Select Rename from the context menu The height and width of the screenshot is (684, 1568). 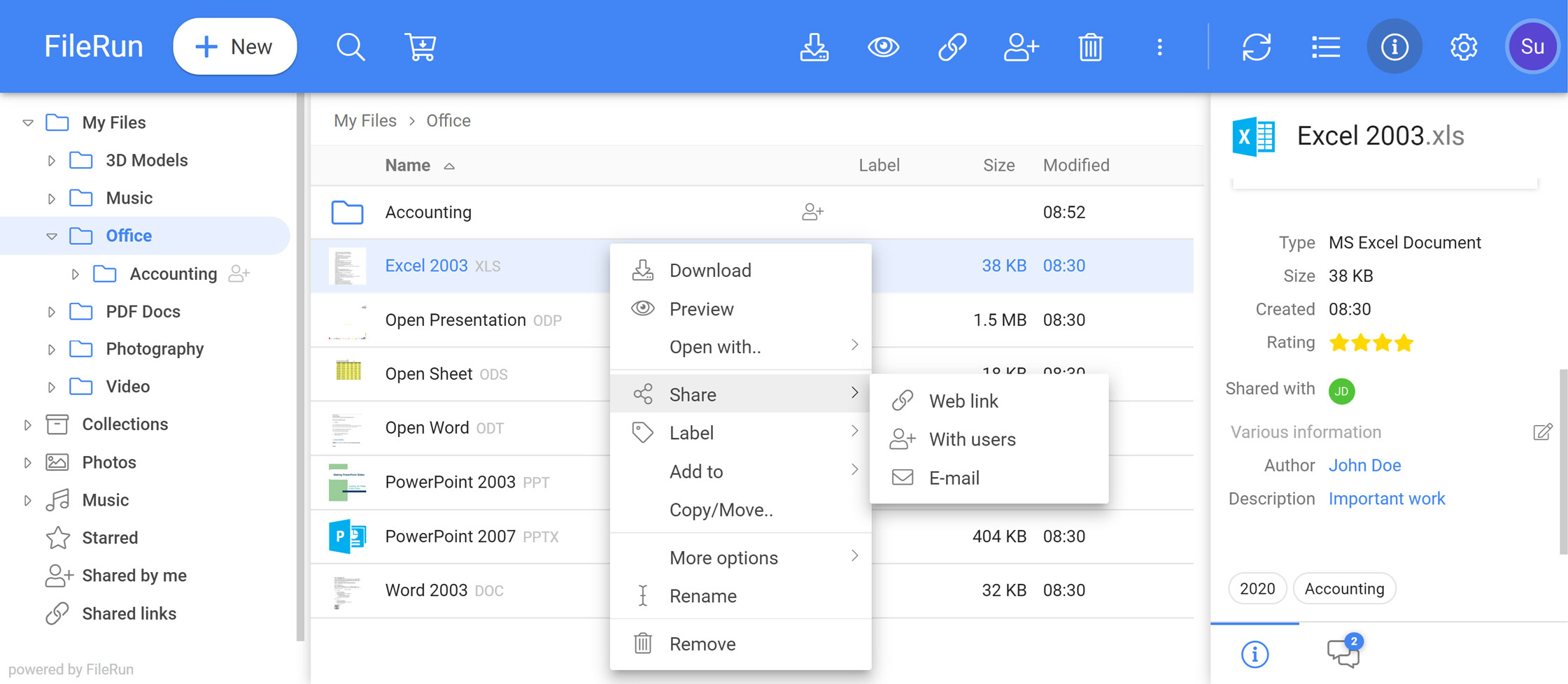coord(702,596)
